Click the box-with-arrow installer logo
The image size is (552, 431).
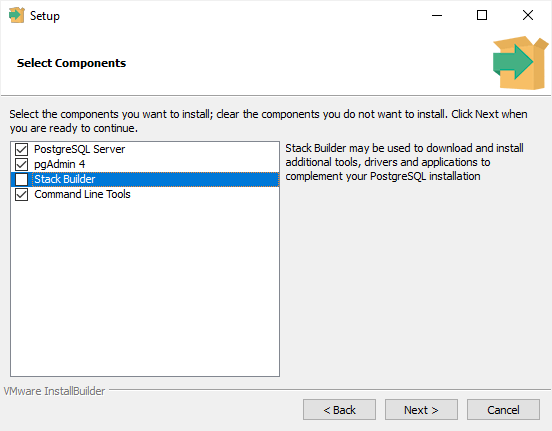tap(520, 63)
